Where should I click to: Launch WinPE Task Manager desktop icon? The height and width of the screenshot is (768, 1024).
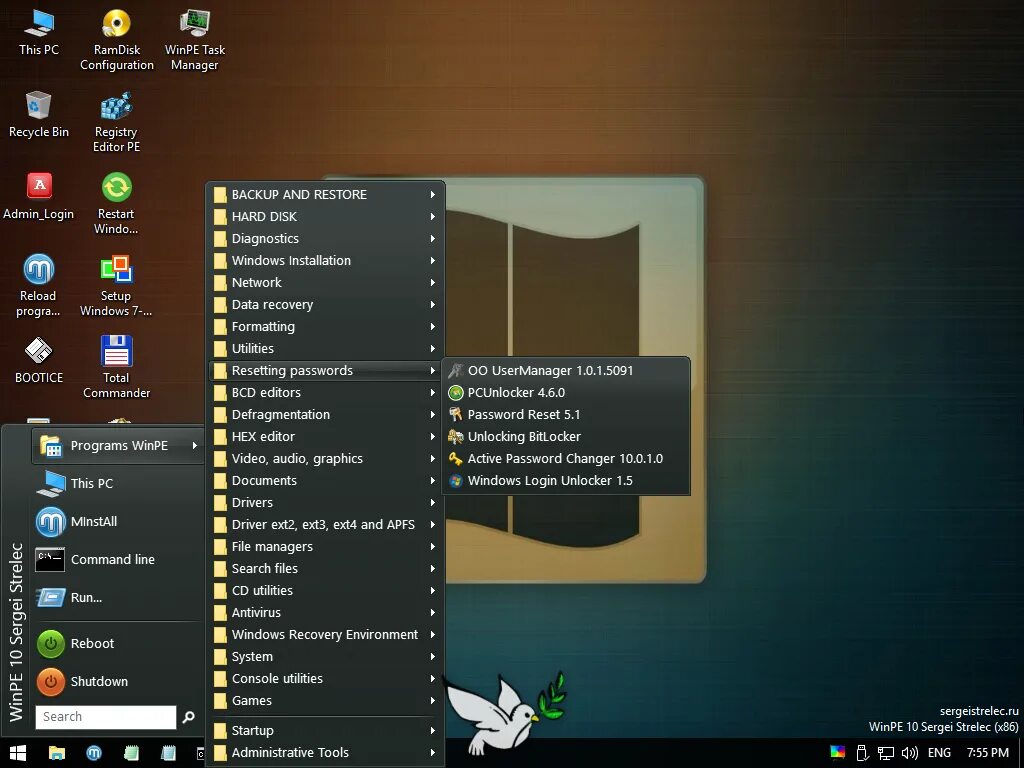pyautogui.click(x=195, y=39)
